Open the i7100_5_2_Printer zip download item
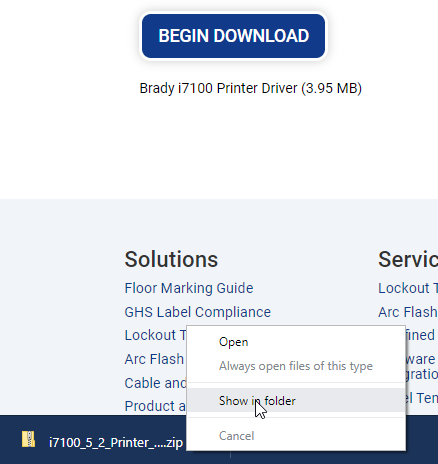The height and width of the screenshot is (464, 438). point(116,443)
